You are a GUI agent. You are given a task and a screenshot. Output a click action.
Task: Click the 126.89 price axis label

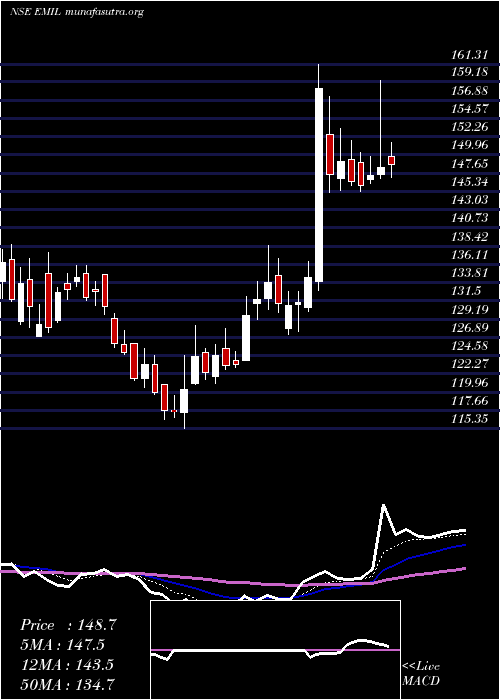coord(470,328)
